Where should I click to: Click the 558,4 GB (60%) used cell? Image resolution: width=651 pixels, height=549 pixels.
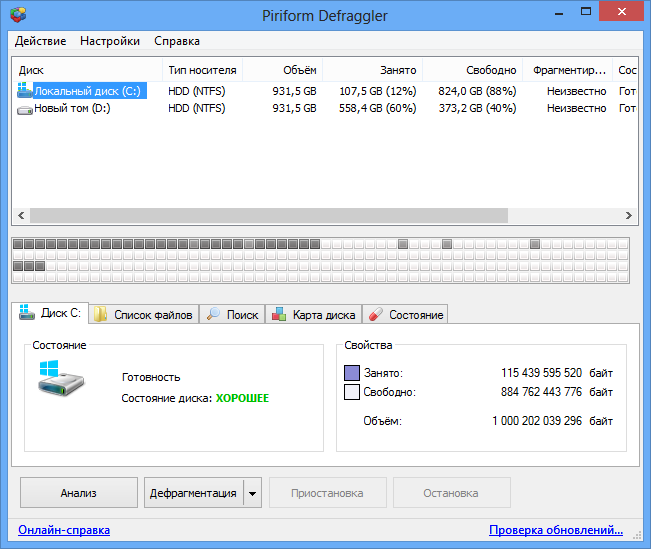coord(377,108)
